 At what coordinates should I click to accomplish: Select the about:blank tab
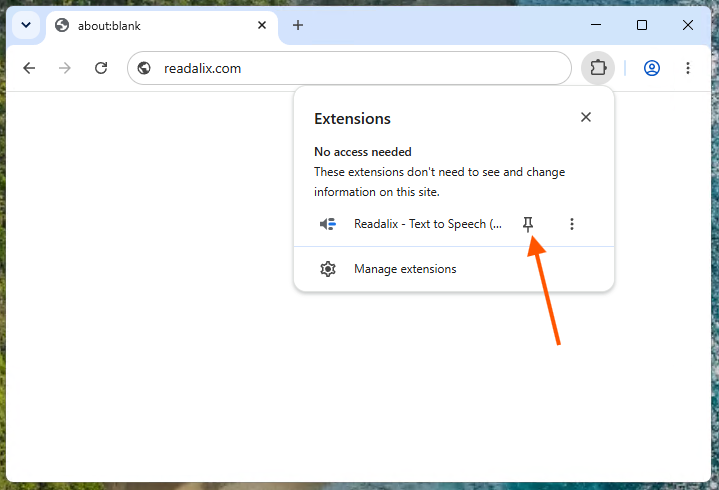coord(162,26)
